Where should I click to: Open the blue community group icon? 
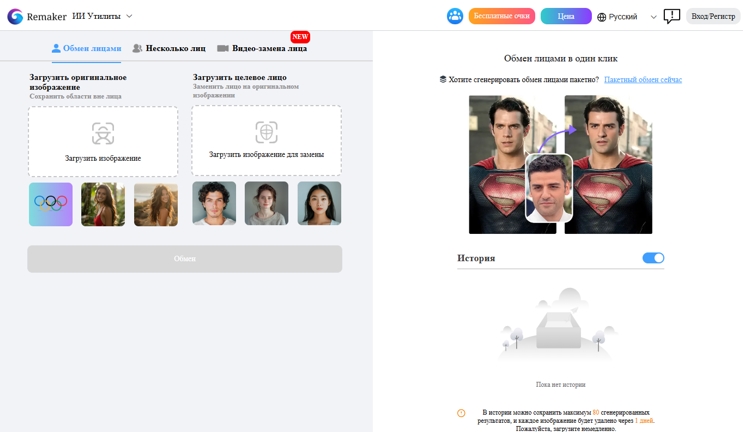(455, 16)
